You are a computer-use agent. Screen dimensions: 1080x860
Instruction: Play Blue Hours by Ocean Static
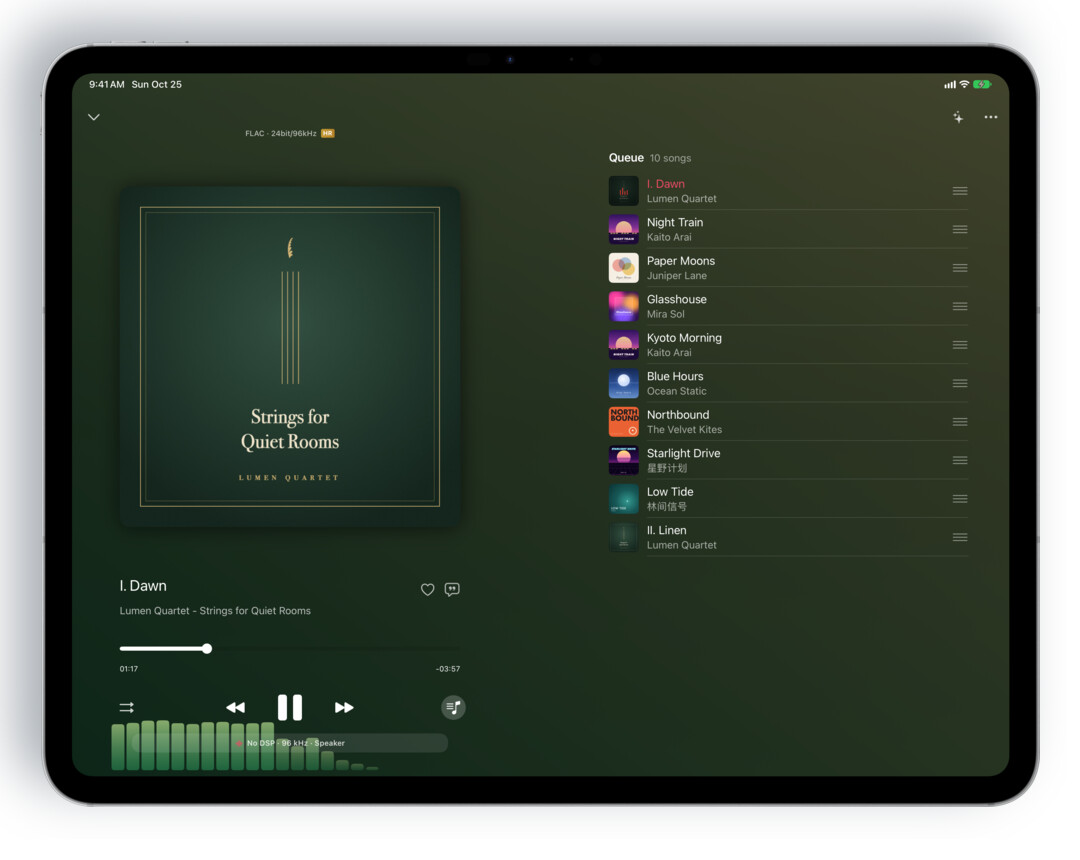[788, 384]
